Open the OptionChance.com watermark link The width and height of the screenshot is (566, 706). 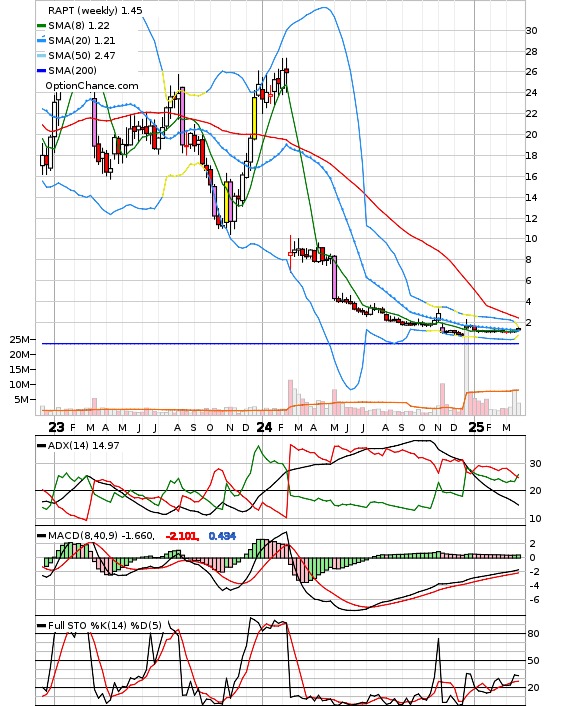pos(92,86)
